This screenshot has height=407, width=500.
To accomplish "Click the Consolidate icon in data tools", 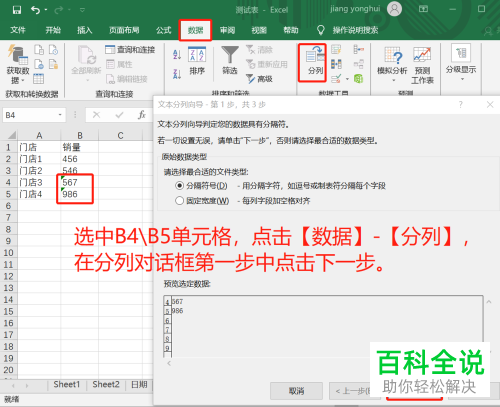I will pos(359,50).
